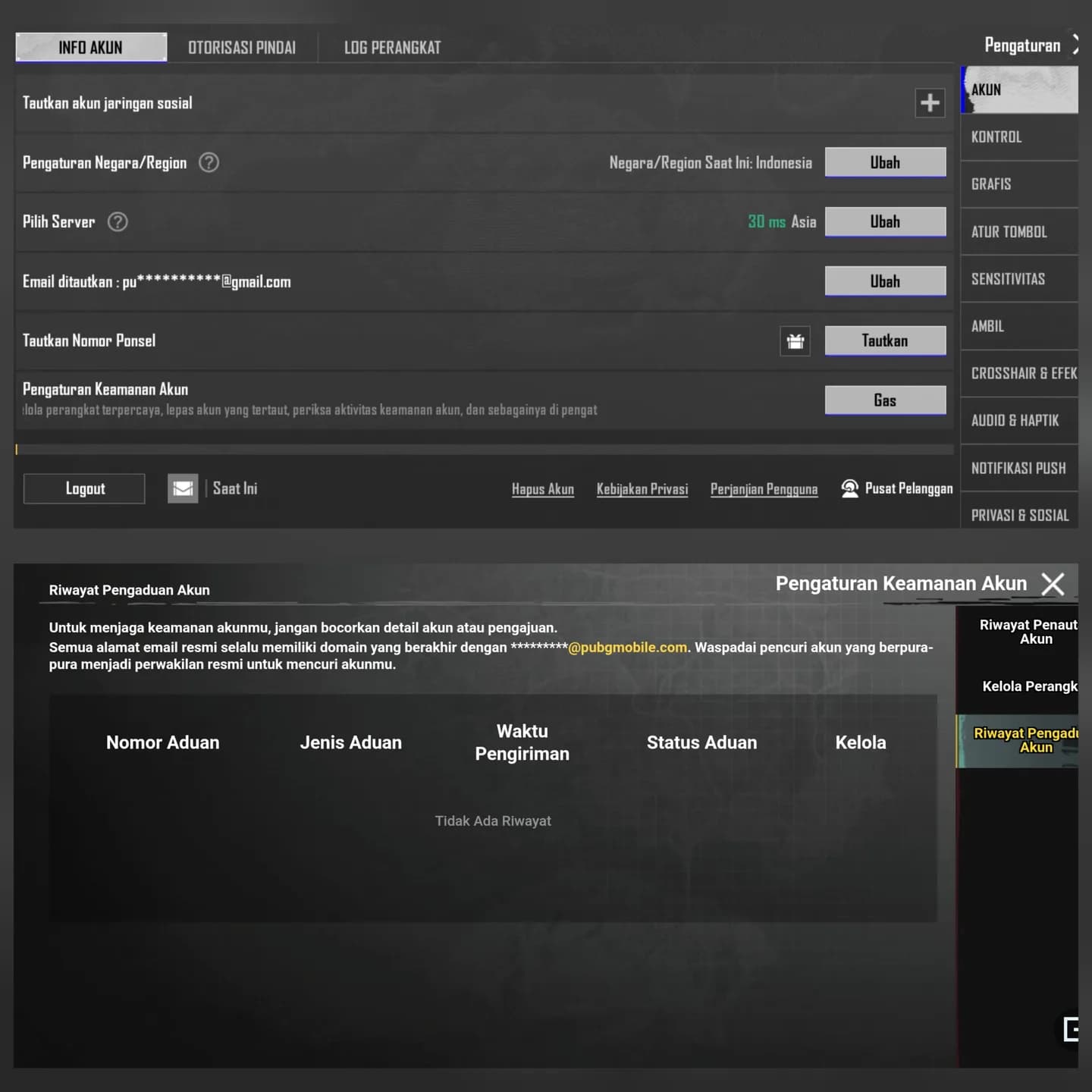Click Tidak Ada Riwayat text
1092x1092 pixels.
[493, 821]
